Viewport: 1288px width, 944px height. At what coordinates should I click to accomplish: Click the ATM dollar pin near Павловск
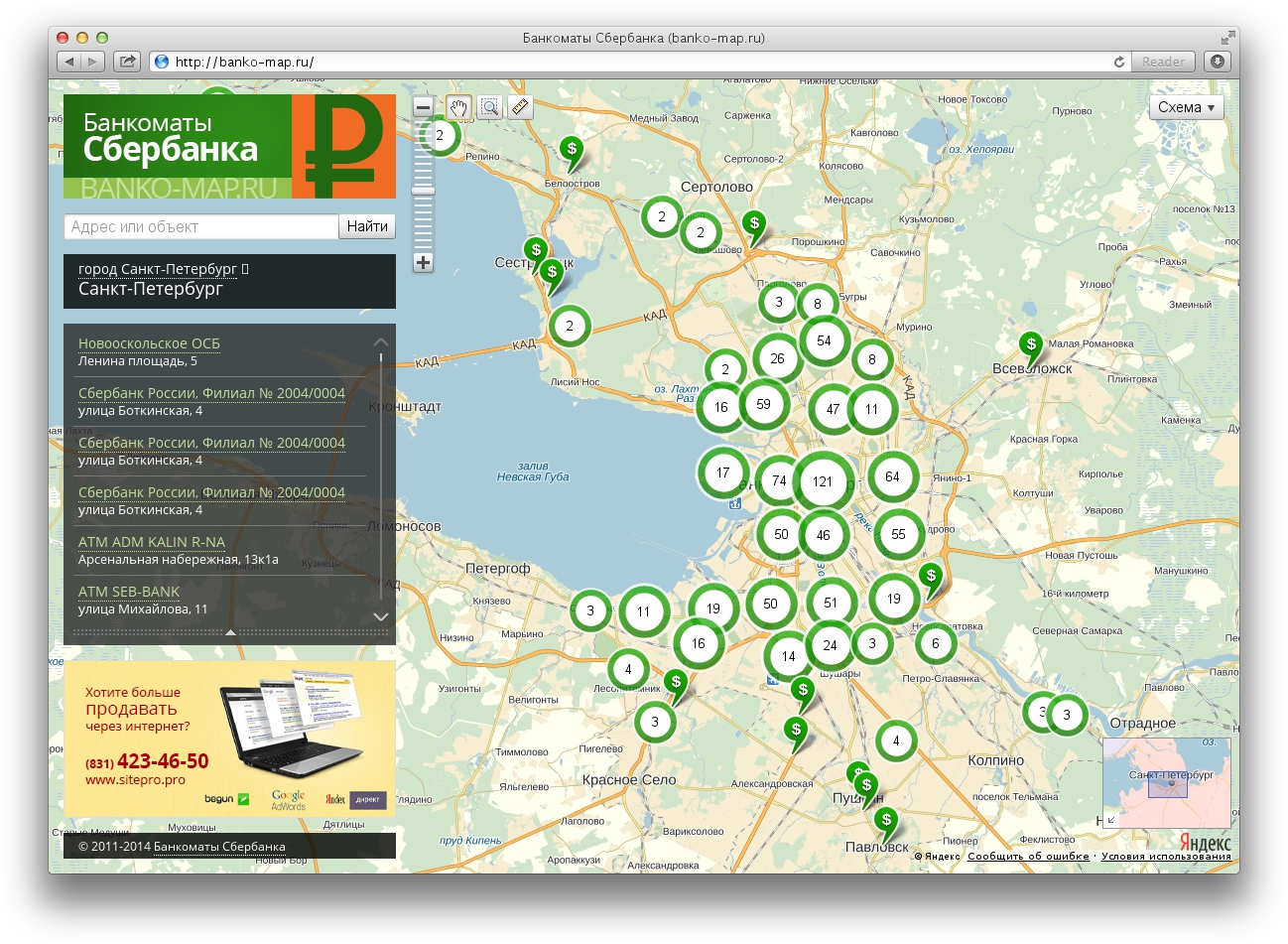click(886, 824)
